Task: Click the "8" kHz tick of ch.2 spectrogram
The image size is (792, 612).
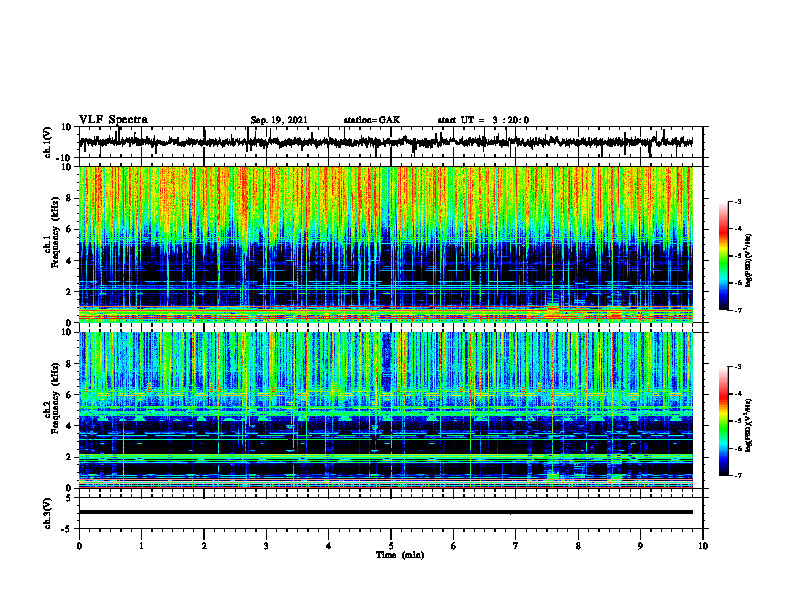Action: [70, 364]
